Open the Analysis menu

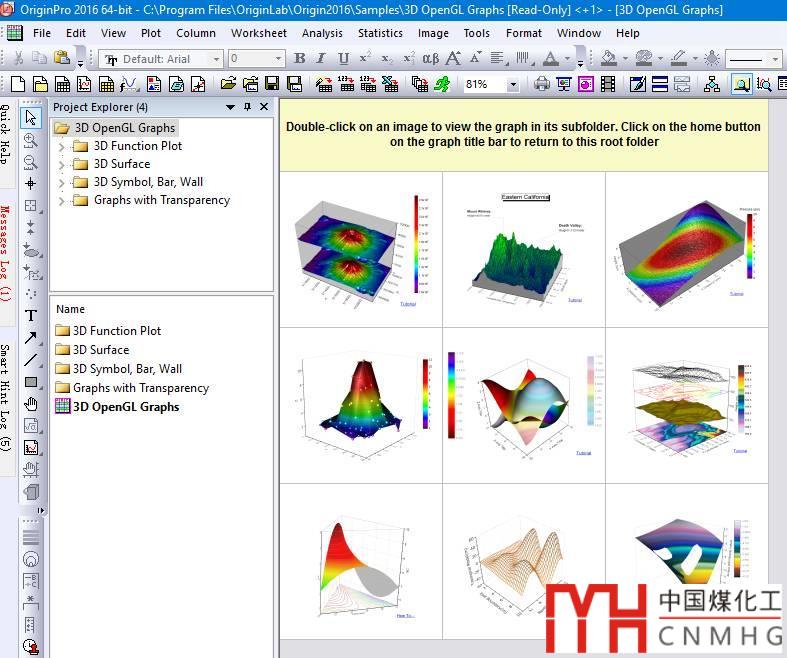[x=322, y=33]
